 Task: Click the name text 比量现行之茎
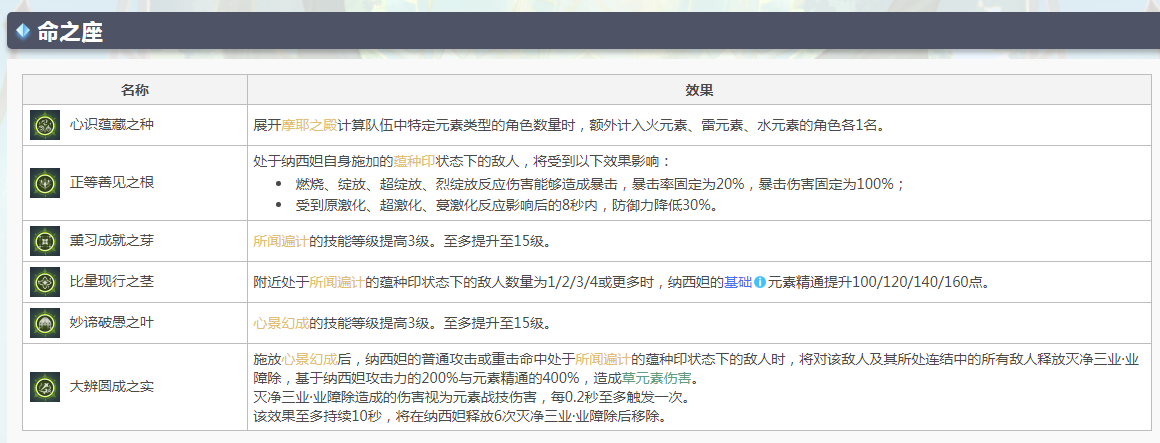click(112, 282)
